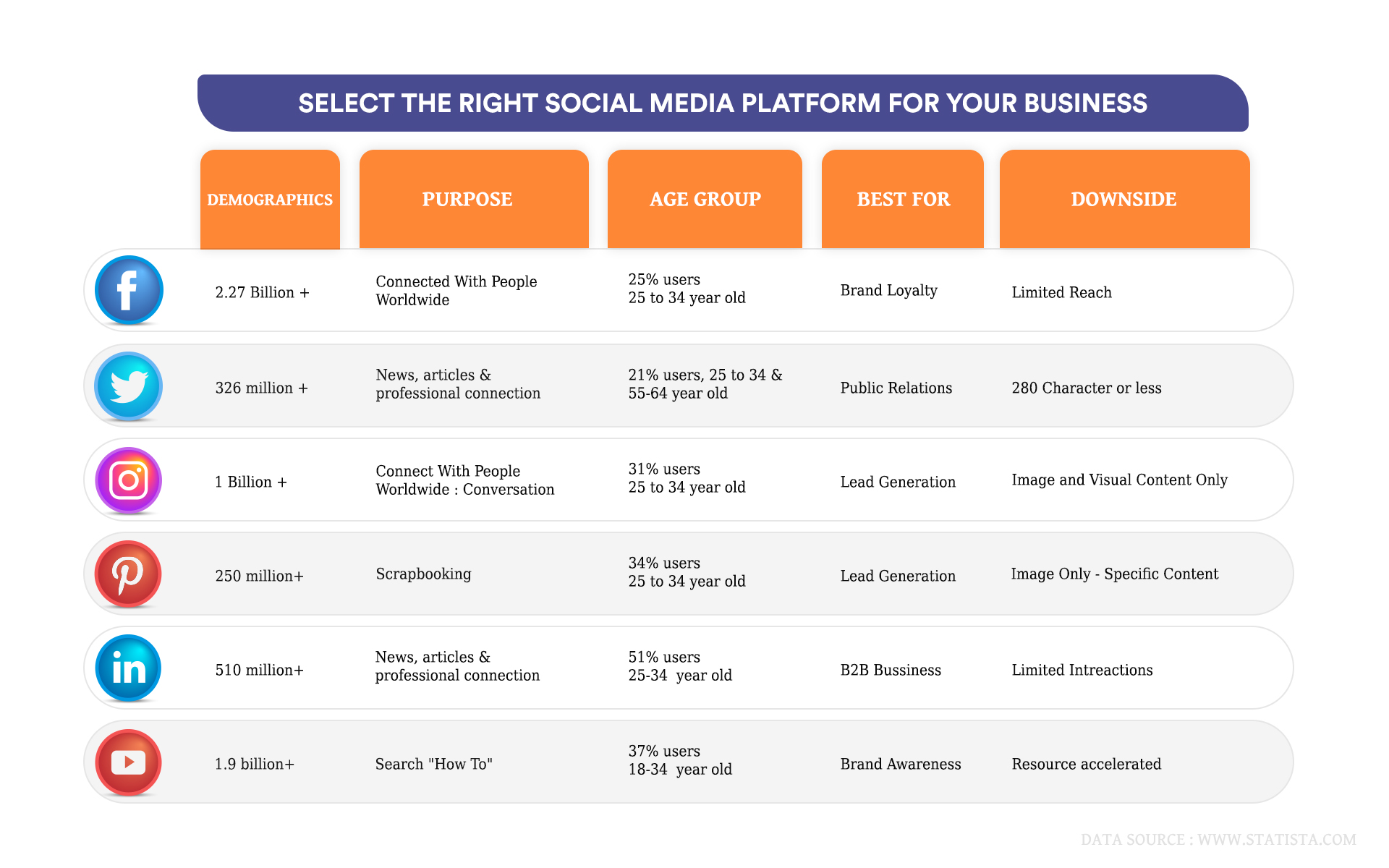Screen dimensions: 1389x868
Task: Select the Downside column header
Action: [x=1123, y=200]
